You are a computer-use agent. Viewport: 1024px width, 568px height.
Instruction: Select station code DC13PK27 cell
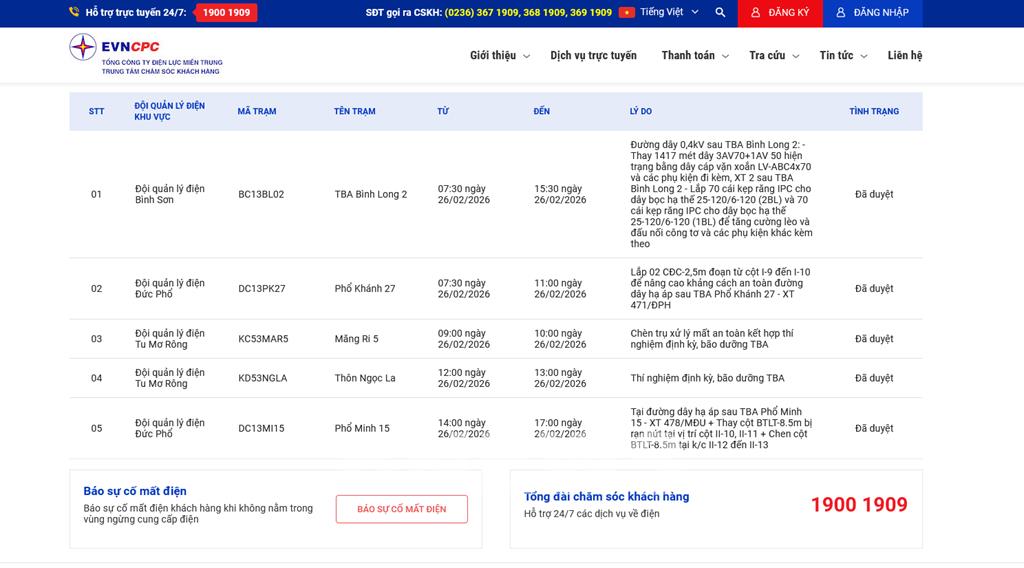click(261, 289)
